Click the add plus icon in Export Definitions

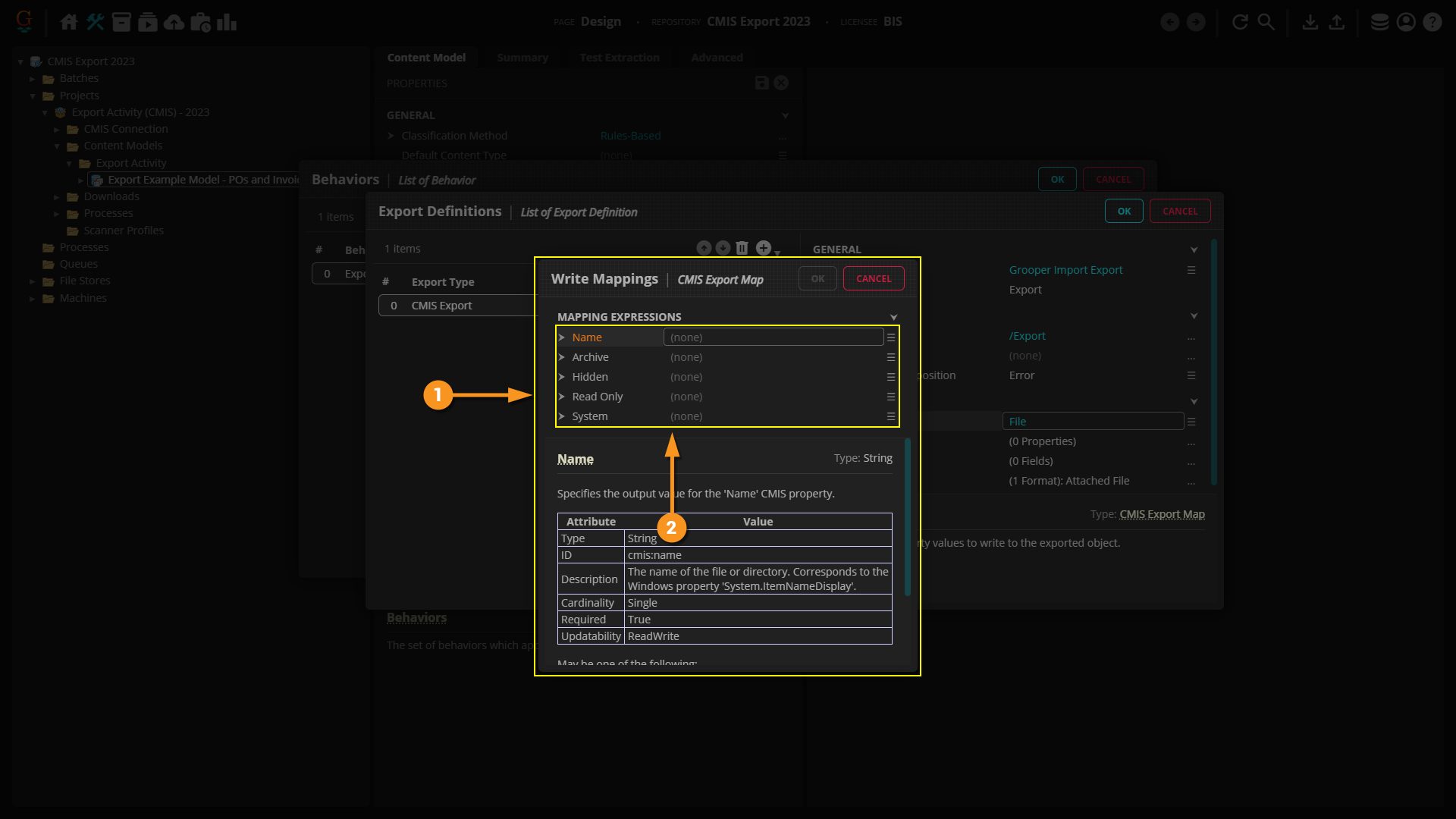[x=764, y=248]
